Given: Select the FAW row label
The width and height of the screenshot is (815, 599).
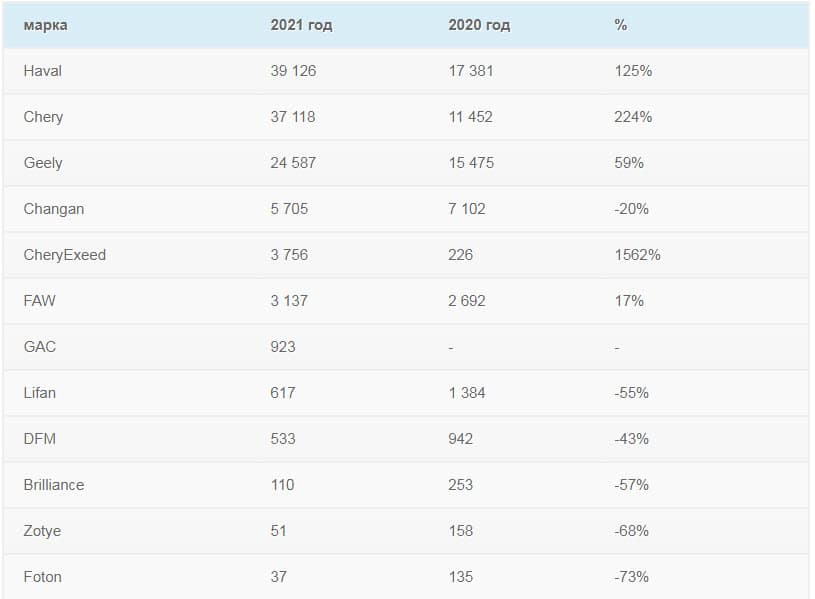Looking at the screenshot, I should tap(39, 301).
